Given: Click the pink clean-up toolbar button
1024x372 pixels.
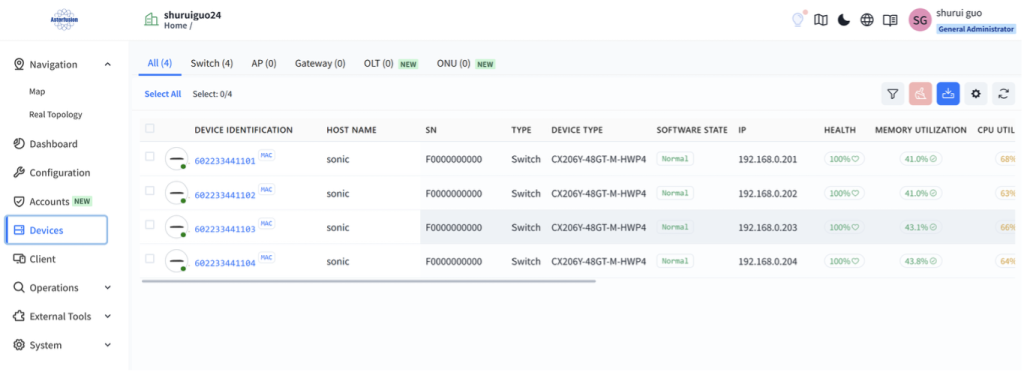Looking at the screenshot, I should tap(920, 94).
